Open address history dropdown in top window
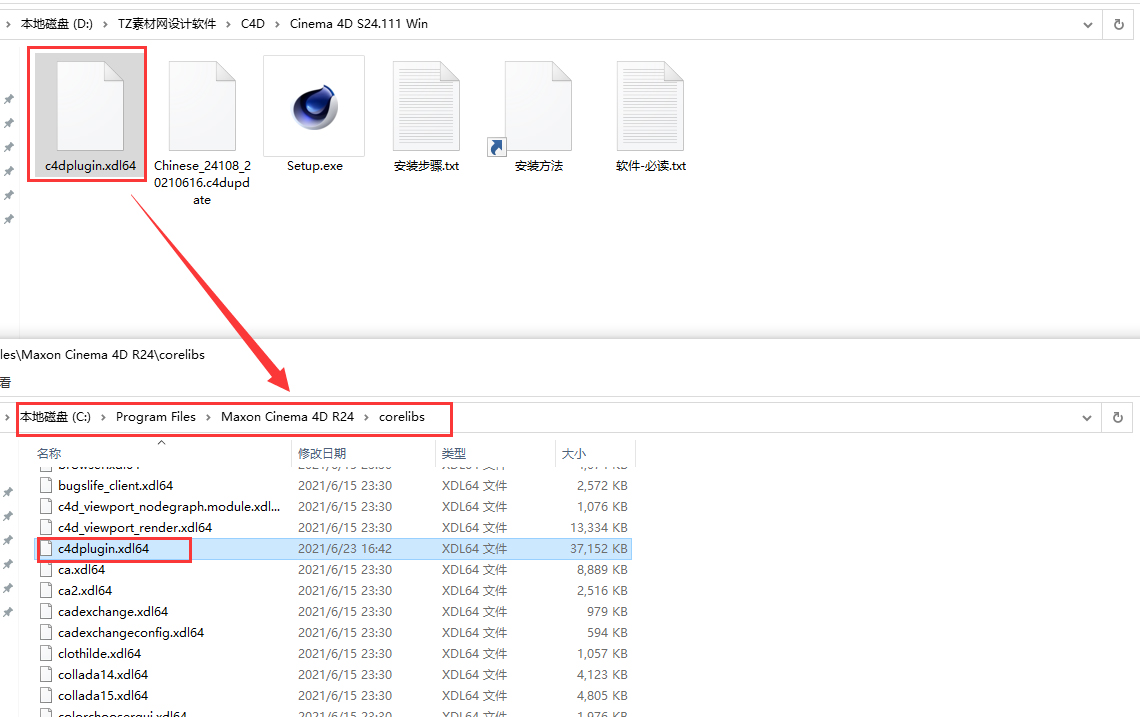 [x=1088, y=24]
